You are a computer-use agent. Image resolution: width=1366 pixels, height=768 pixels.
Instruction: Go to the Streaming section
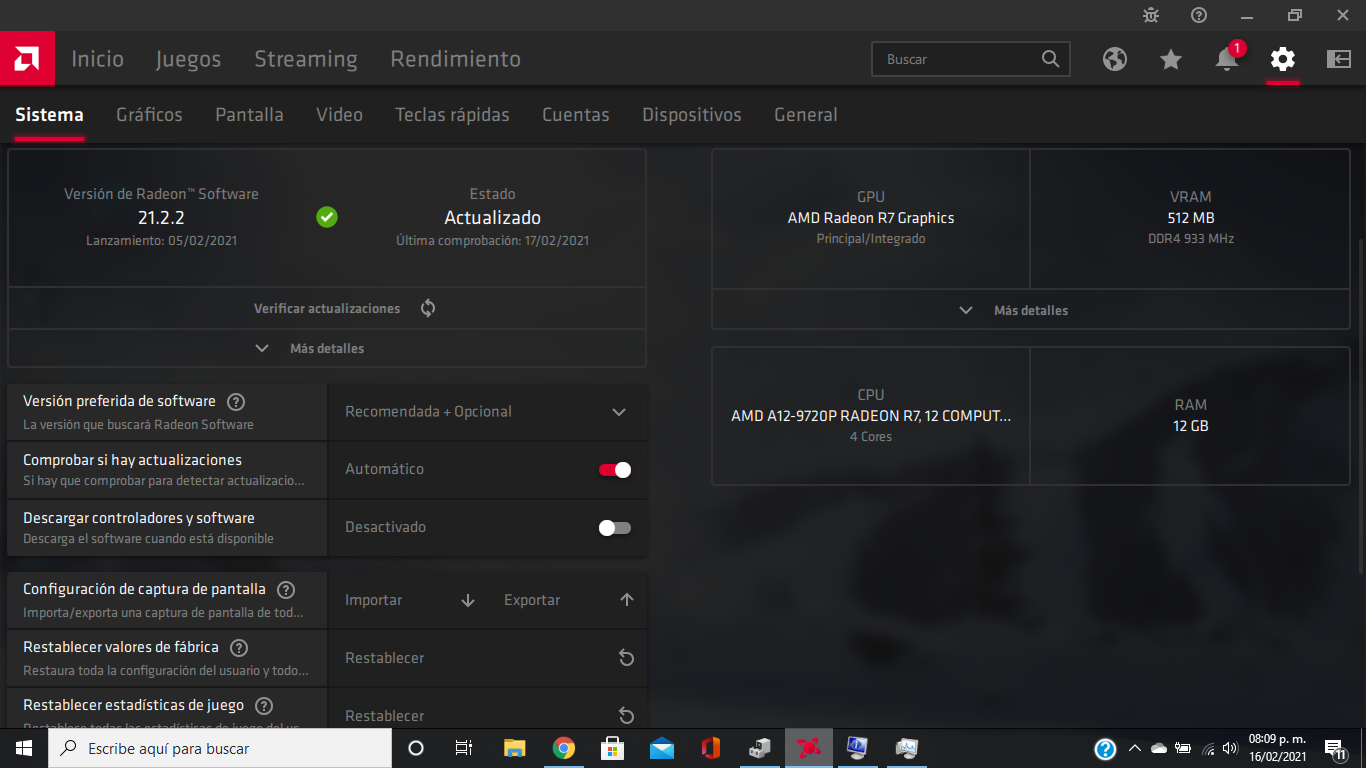coord(306,59)
